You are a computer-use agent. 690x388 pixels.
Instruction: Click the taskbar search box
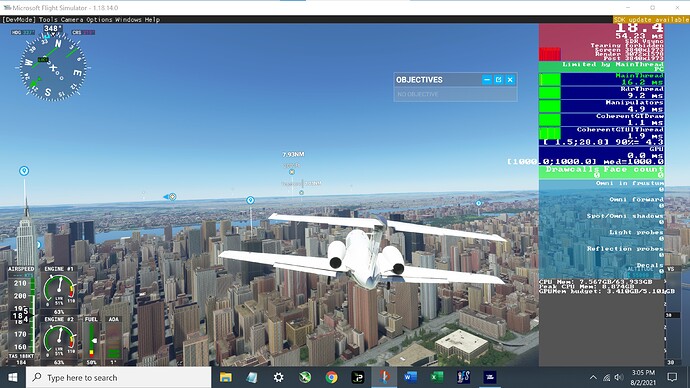pyautogui.click(x=119, y=377)
